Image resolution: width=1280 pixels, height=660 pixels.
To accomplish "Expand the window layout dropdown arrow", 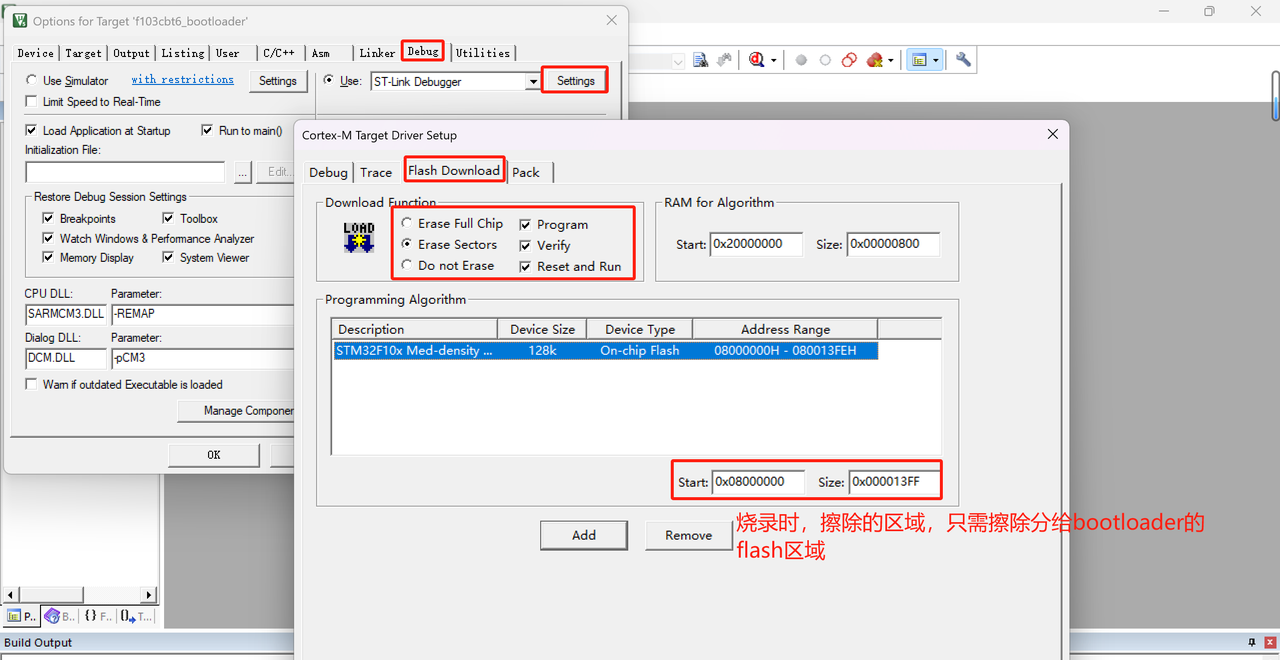I will click(x=936, y=61).
